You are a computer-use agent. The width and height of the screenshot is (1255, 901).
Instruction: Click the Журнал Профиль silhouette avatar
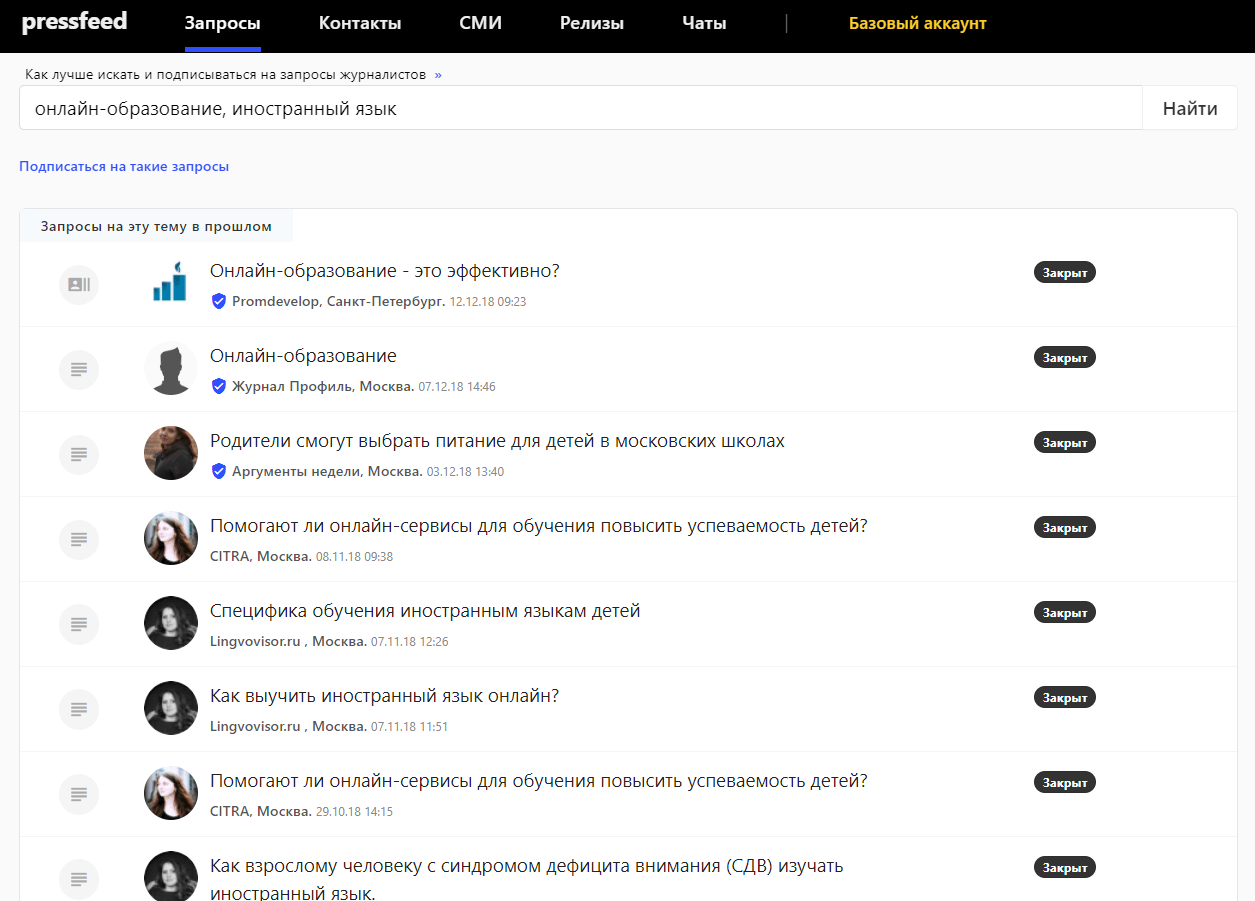tap(170, 368)
